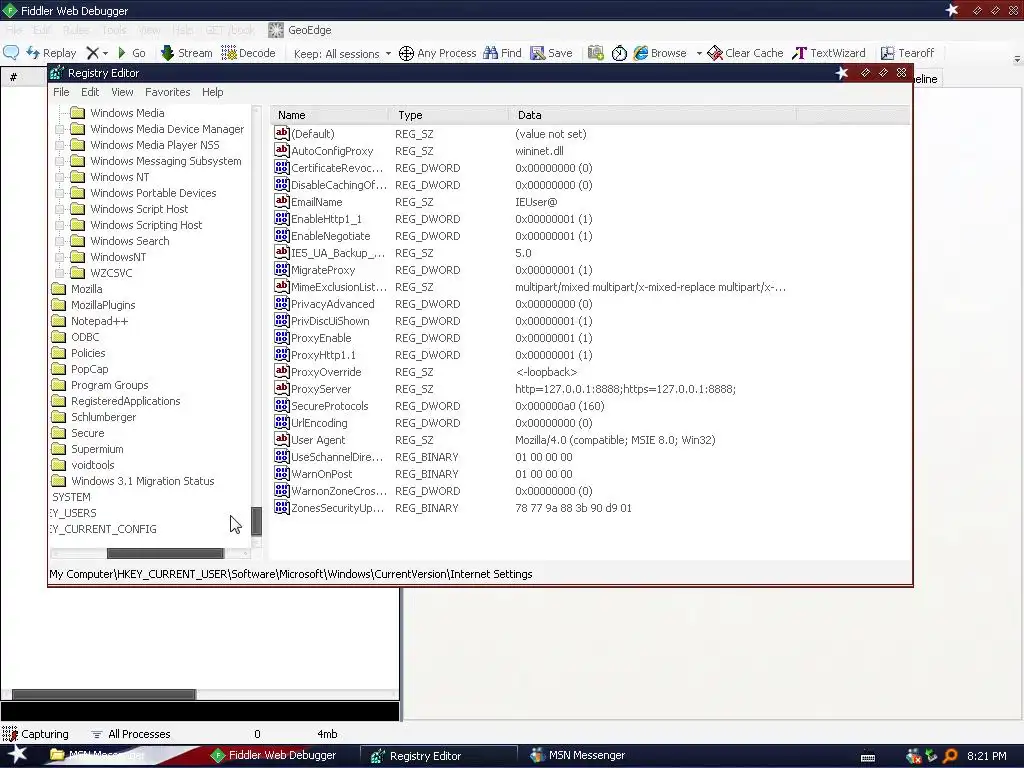Viewport: 1024px width, 768px height.
Task: Click the registry tree horizontal scrollbar thumb
Action: 165,554
